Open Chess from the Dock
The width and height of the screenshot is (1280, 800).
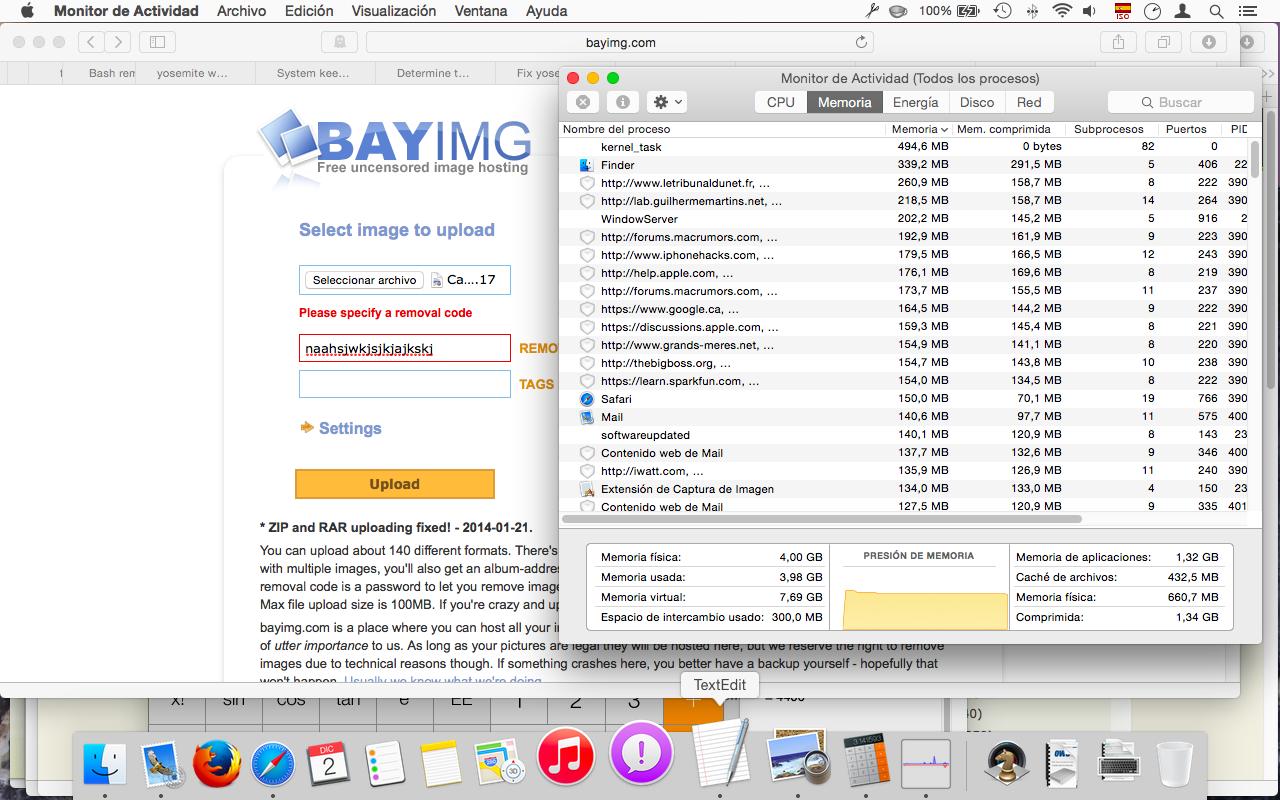[x=1007, y=765]
